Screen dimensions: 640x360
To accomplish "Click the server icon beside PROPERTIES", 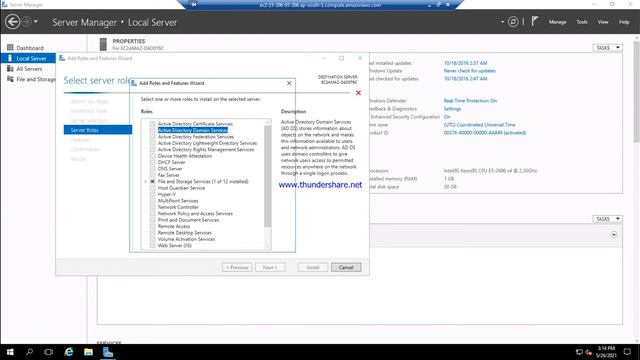I will tap(103, 44).
